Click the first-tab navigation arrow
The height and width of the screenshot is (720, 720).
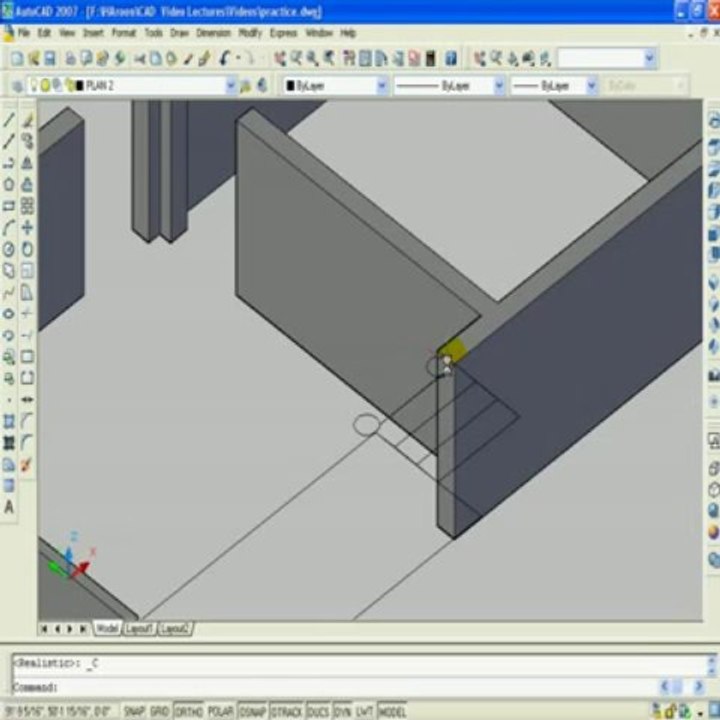[44, 629]
